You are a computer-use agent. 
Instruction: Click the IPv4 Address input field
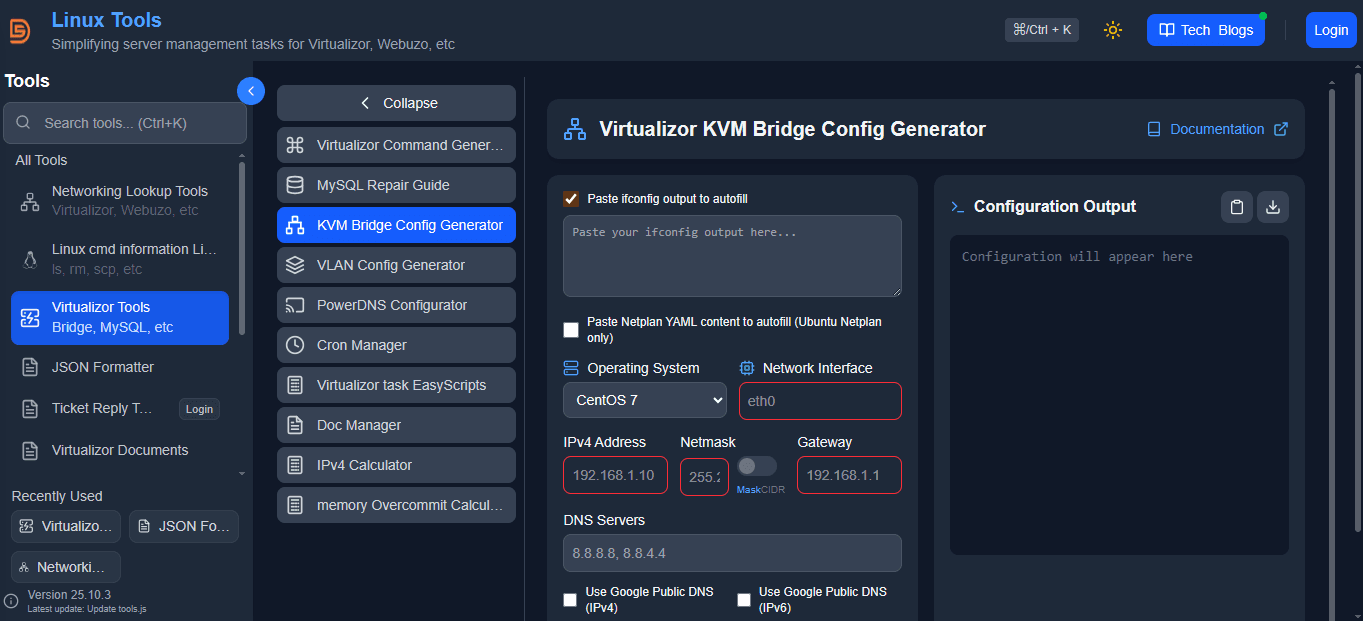615,475
